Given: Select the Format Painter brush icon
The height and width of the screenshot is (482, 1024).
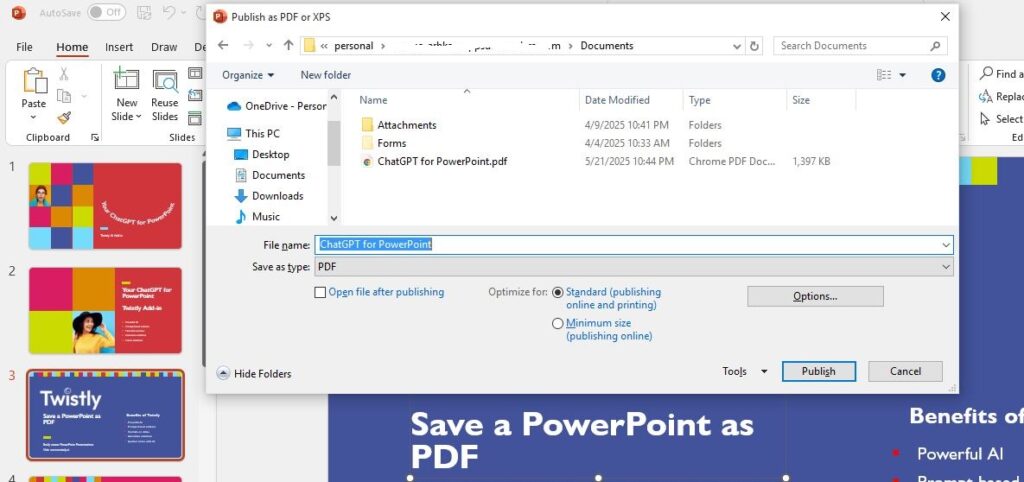Looking at the screenshot, I should 64,118.
